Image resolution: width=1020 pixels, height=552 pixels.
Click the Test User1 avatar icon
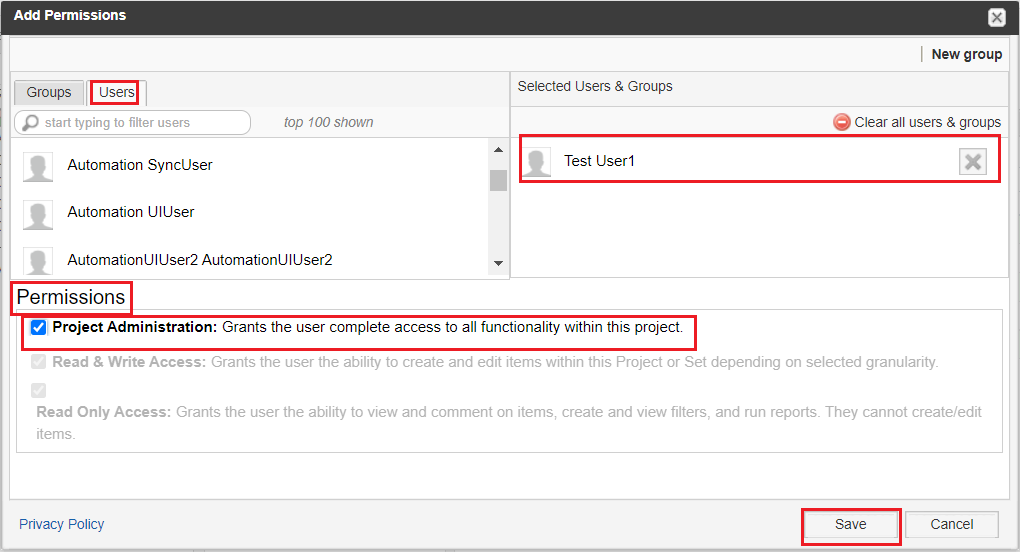537,162
